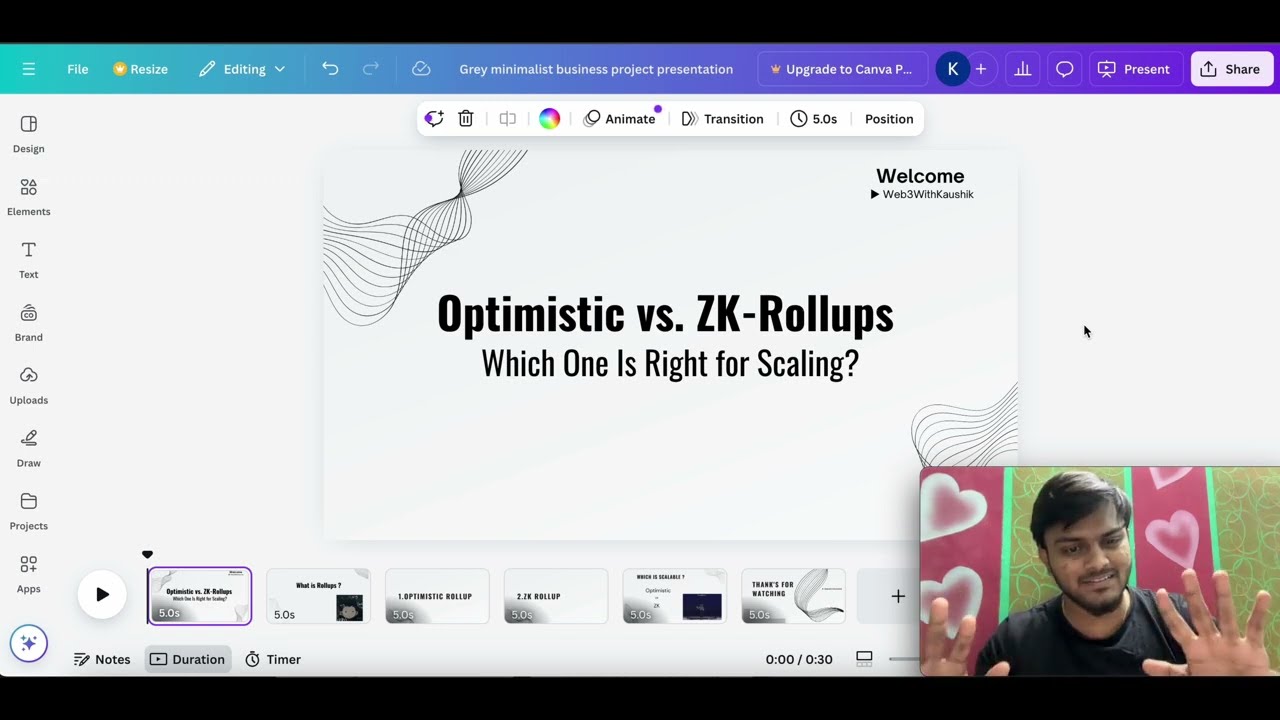Open the Uploads sidebar tab
This screenshot has height=720, width=1280.
click(29, 386)
